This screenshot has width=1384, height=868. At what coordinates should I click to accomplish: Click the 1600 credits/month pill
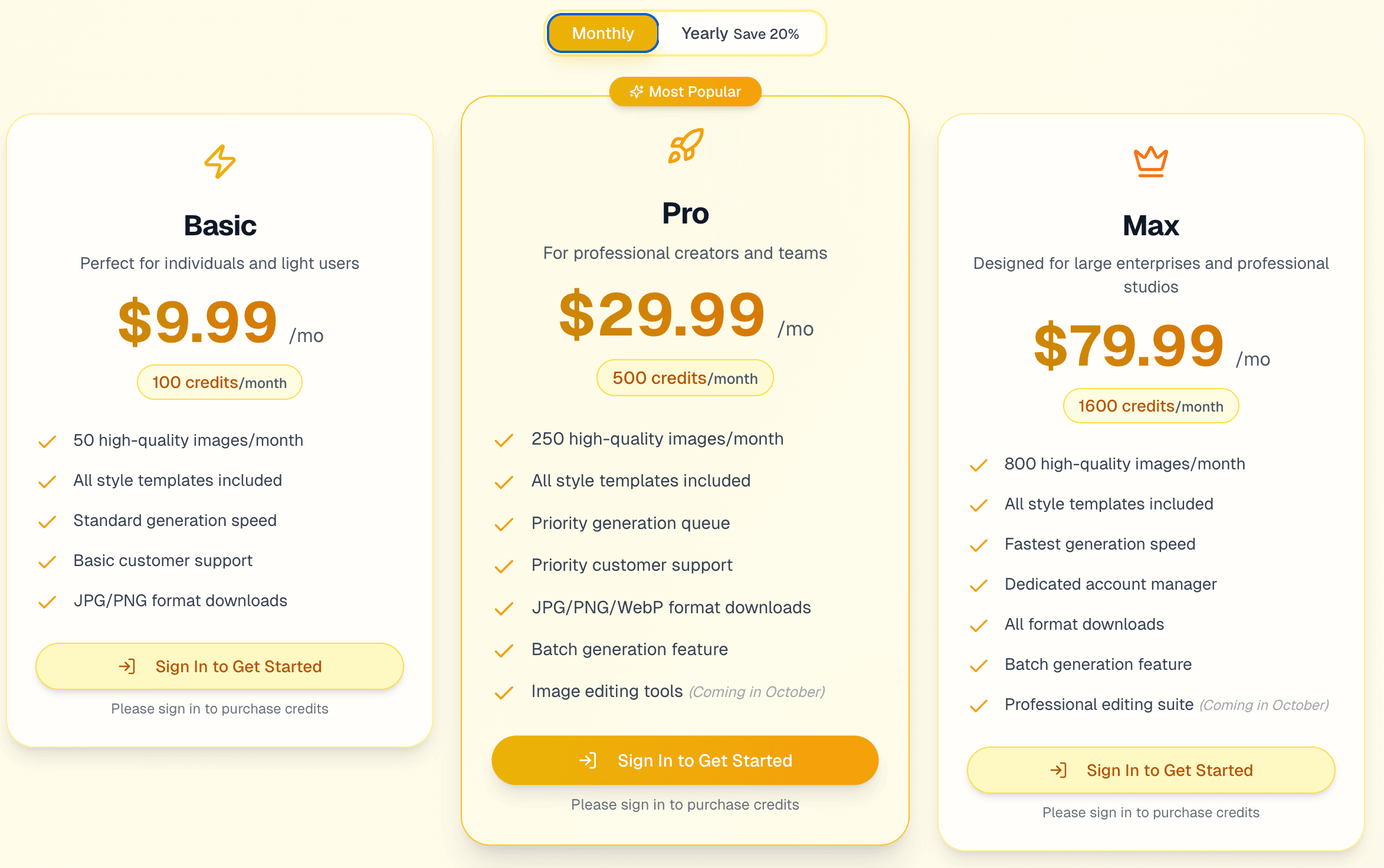[x=1150, y=406]
